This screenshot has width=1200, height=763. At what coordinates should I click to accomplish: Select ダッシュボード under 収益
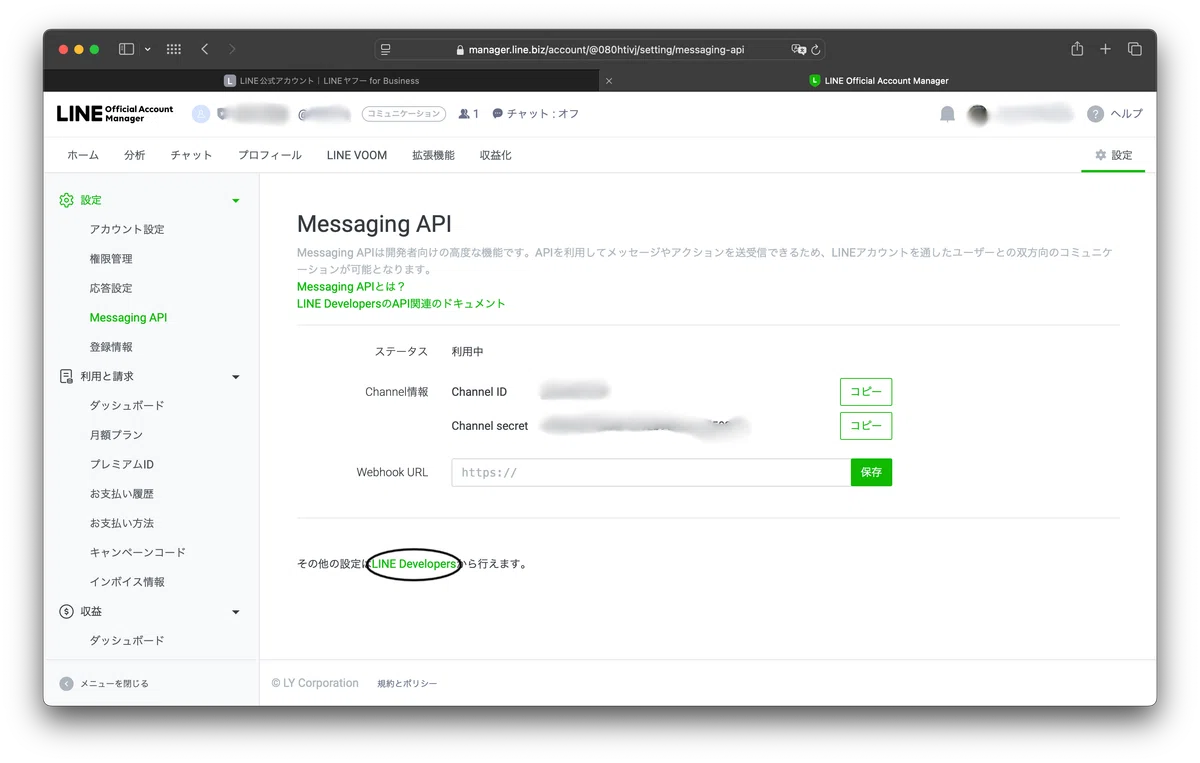(x=127, y=640)
